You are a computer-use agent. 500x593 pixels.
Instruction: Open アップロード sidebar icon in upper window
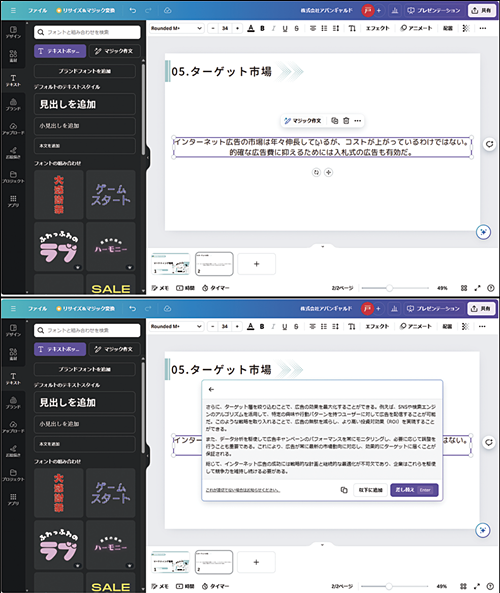pyautogui.click(x=13, y=129)
